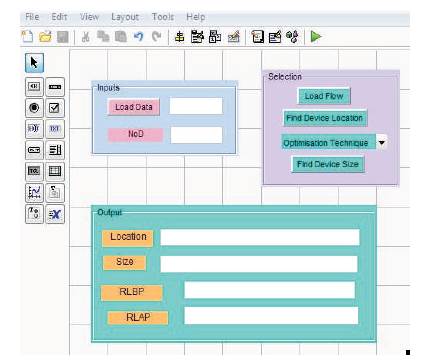Choose the Slider component from palette
Image resolution: width=432 pixels, height=364 pixels.
click(55, 87)
